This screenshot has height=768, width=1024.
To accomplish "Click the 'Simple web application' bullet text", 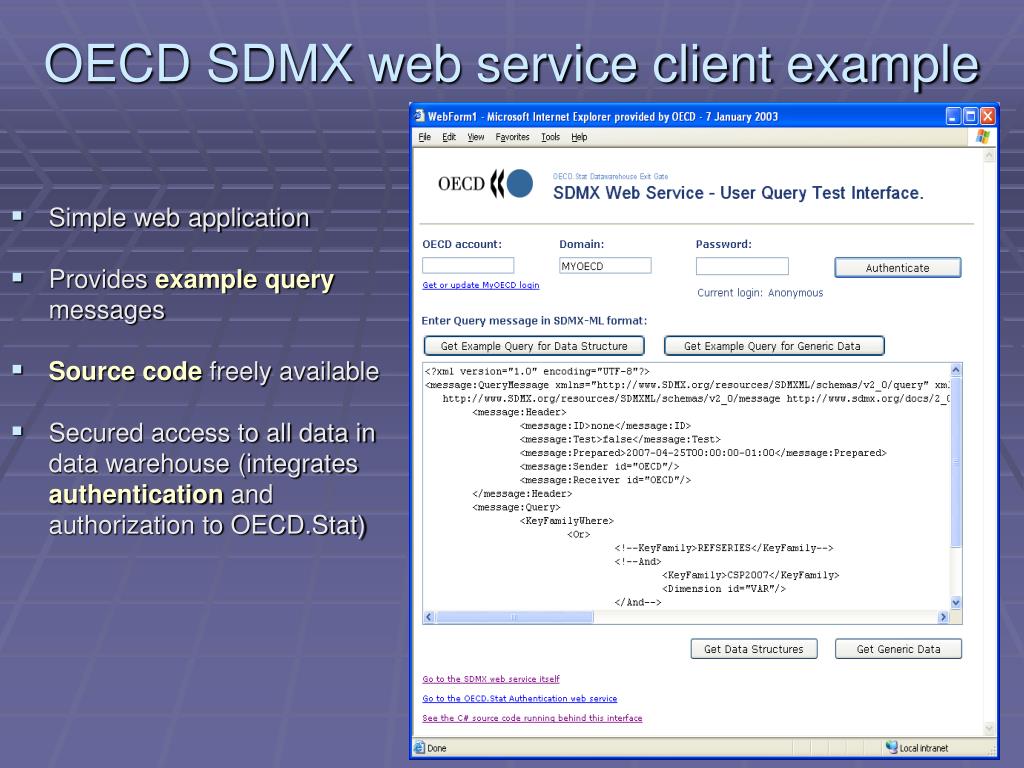I will point(179,218).
